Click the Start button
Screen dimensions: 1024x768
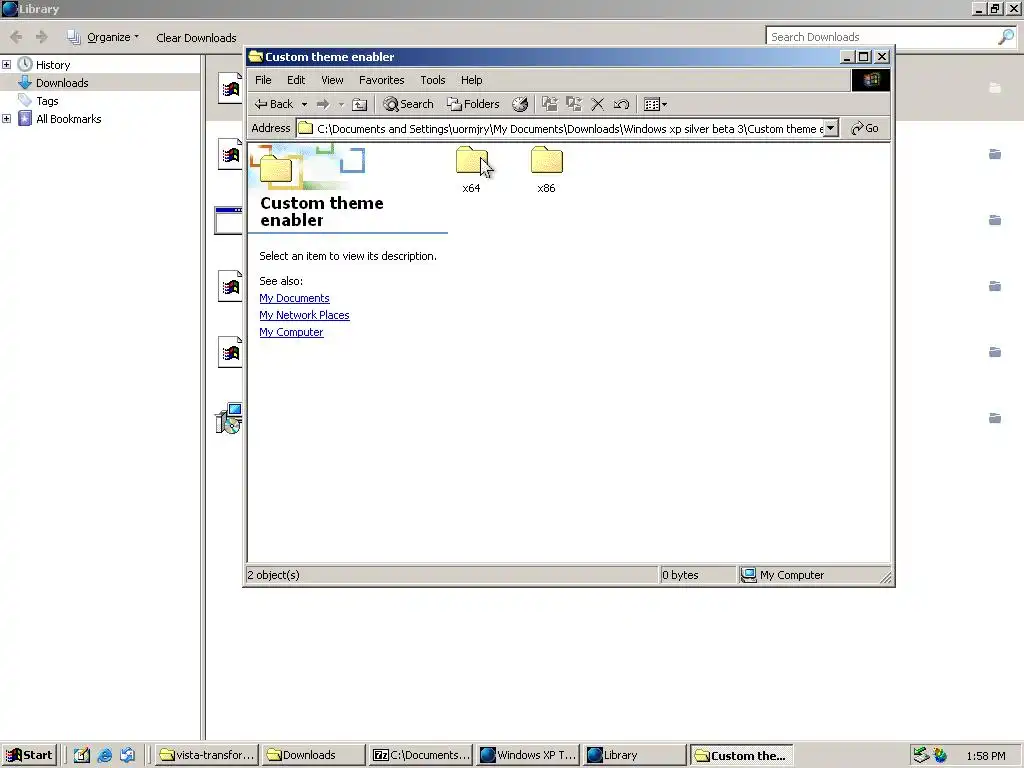pyautogui.click(x=29, y=756)
